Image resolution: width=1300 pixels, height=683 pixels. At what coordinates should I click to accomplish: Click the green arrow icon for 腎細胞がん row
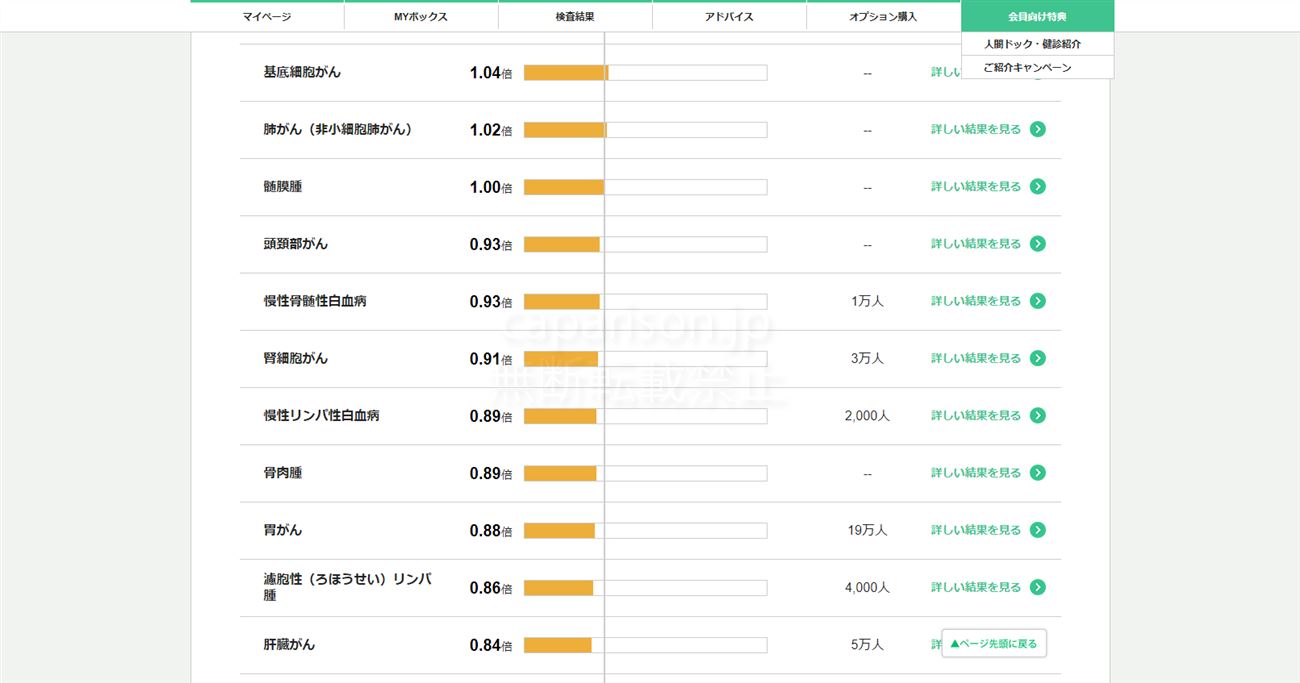(x=1038, y=358)
